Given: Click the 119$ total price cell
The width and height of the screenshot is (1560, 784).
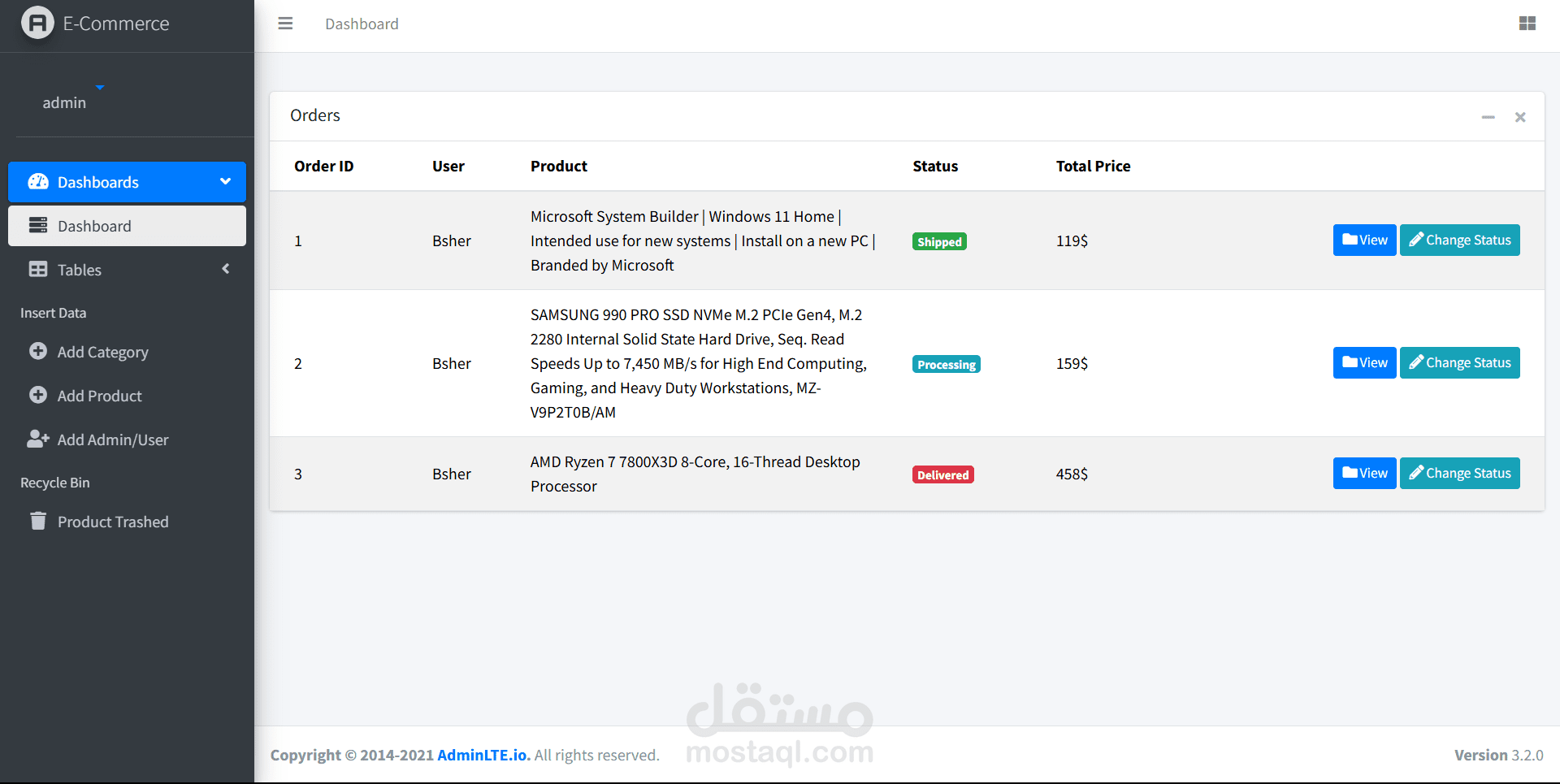Looking at the screenshot, I should (x=1072, y=240).
